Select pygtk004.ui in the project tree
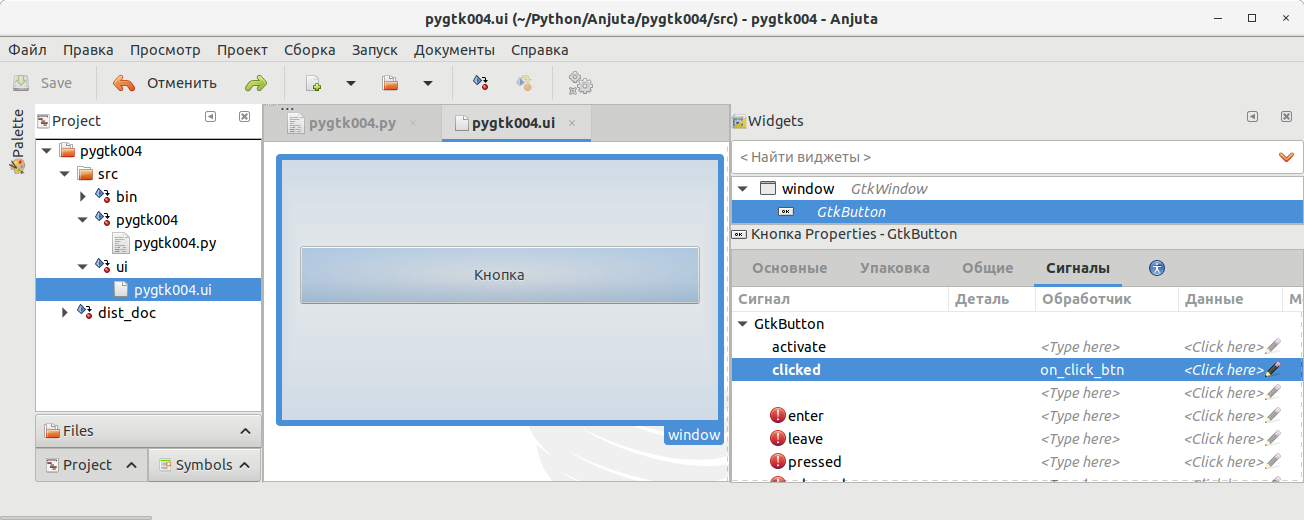Image resolution: width=1304 pixels, height=520 pixels. coord(172,290)
